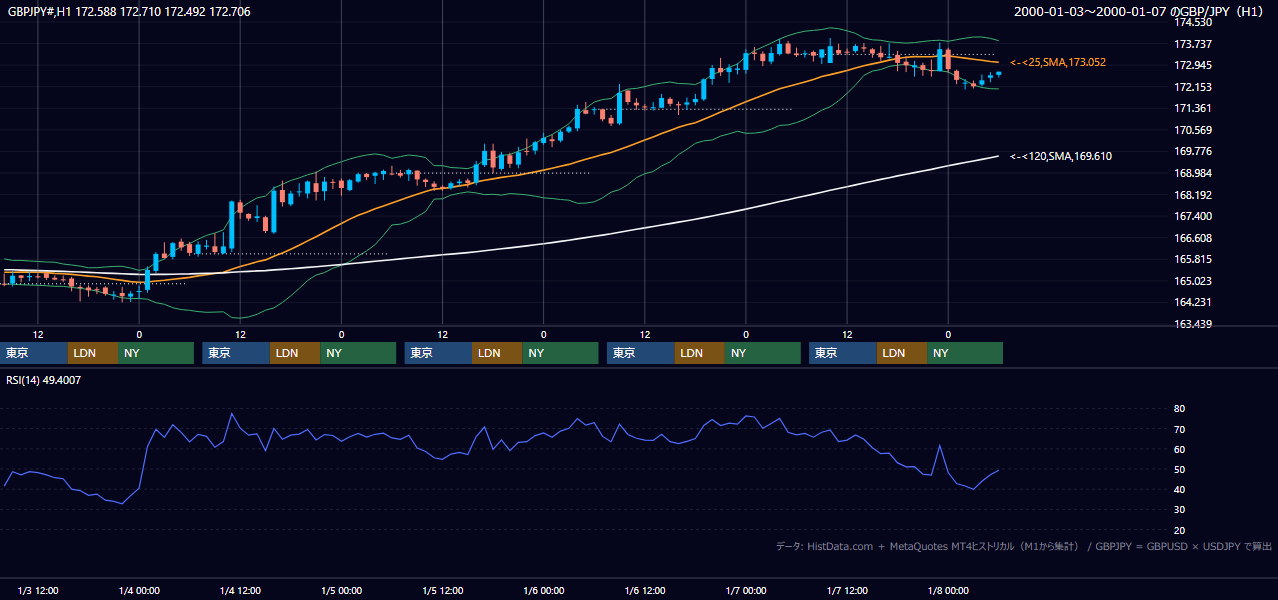Click price axis label 168.192

click(x=1192, y=195)
